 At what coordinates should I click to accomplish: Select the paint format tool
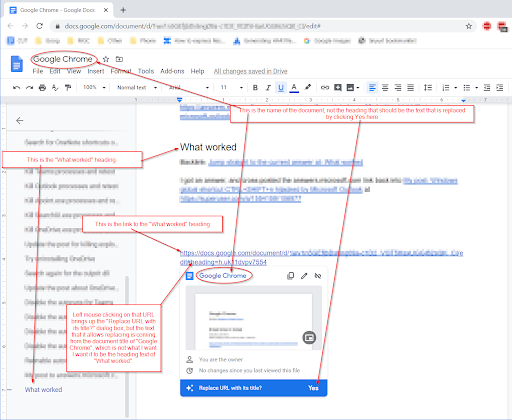pos(68,88)
